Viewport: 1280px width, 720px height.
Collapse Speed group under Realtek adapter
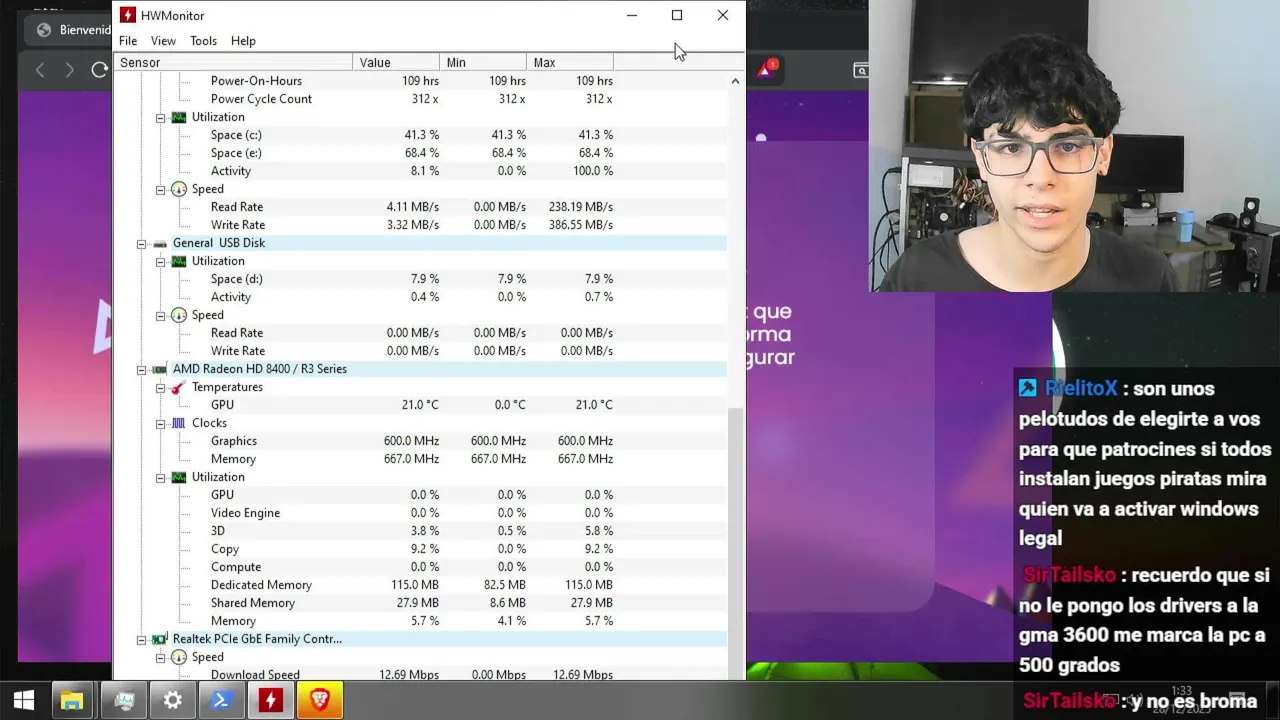click(x=160, y=657)
